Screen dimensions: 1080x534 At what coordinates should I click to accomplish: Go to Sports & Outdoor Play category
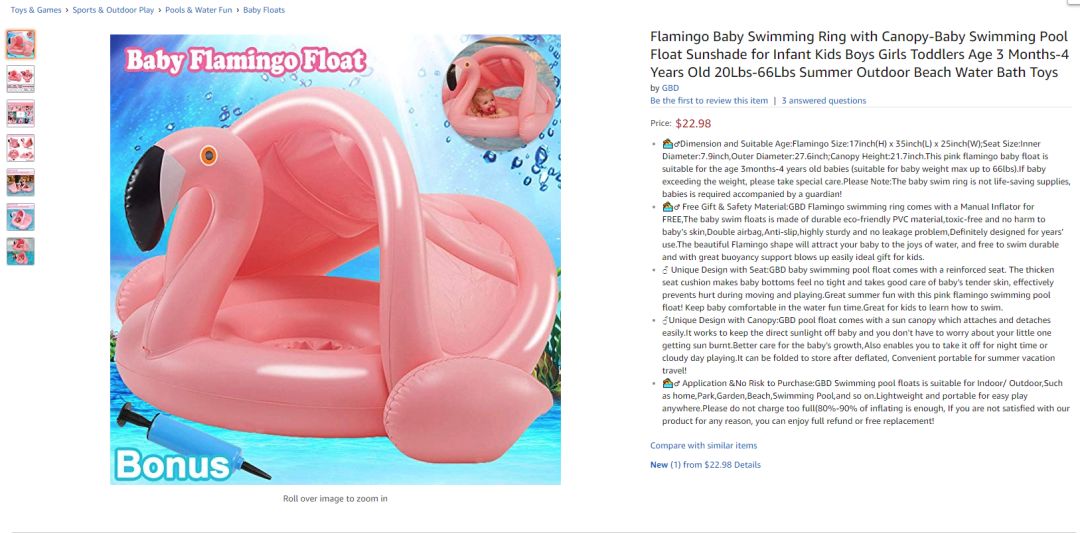[113, 10]
